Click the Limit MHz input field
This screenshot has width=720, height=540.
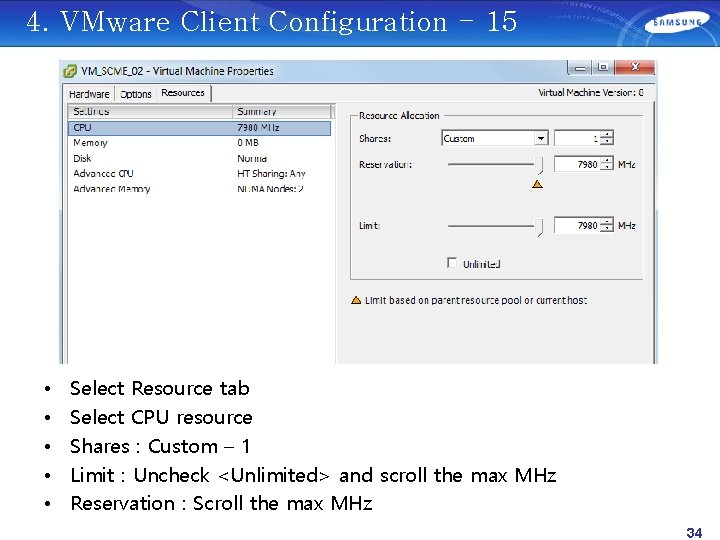coord(577,225)
